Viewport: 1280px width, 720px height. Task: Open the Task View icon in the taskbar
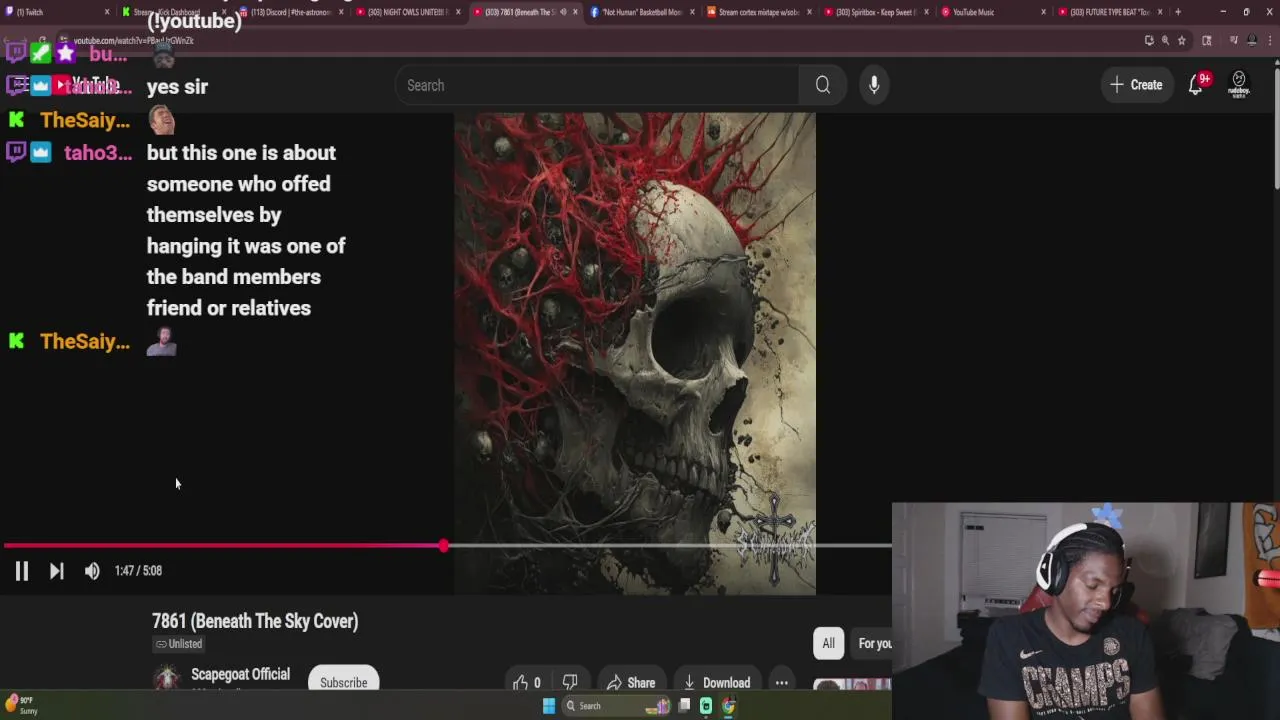(x=684, y=706)
